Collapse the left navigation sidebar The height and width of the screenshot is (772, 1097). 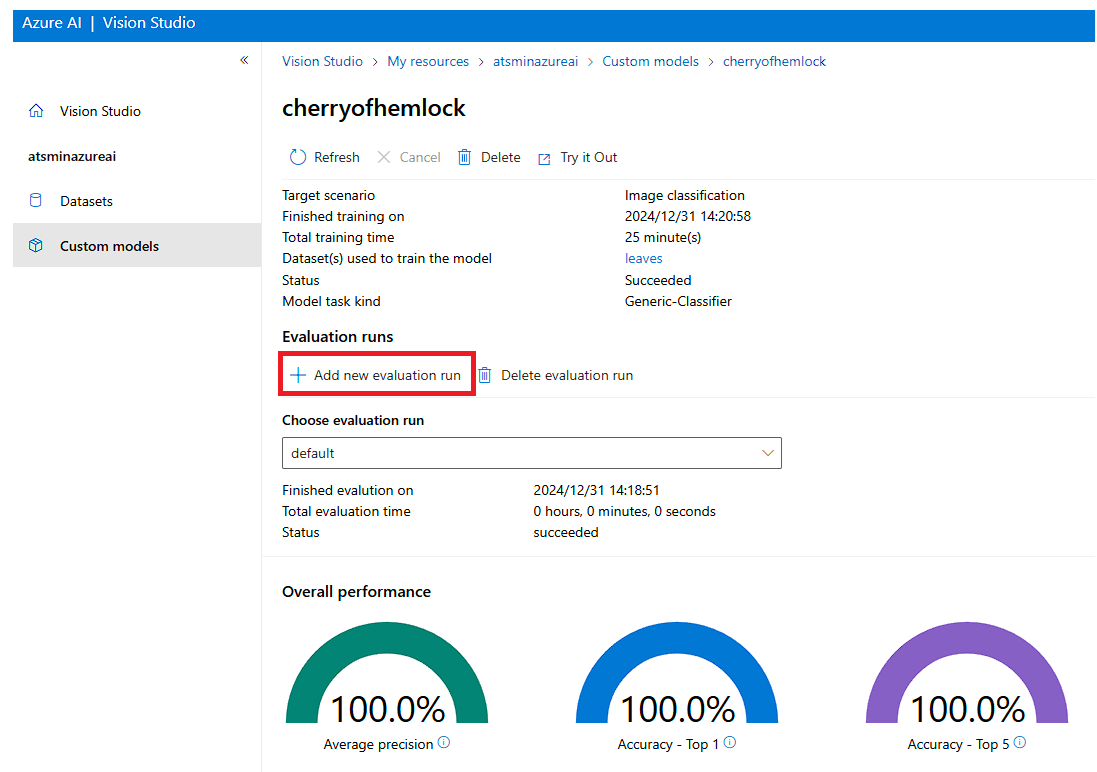244,60
